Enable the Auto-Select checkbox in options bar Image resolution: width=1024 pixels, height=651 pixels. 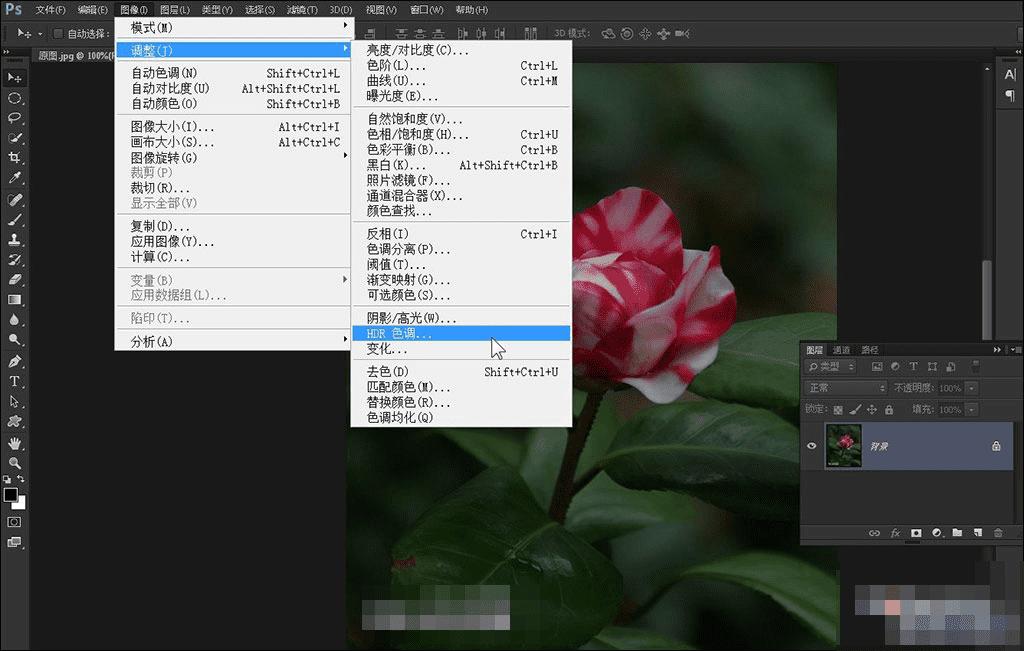pyautogui.click(x=58, y=34)
